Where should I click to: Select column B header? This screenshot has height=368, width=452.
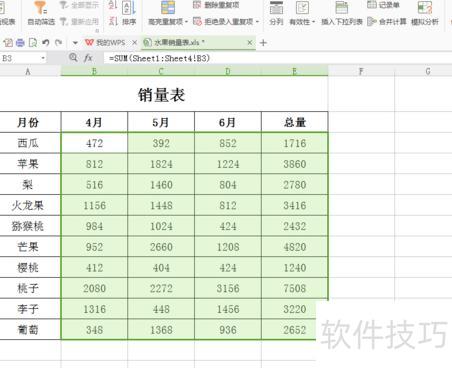click(94, 71)
